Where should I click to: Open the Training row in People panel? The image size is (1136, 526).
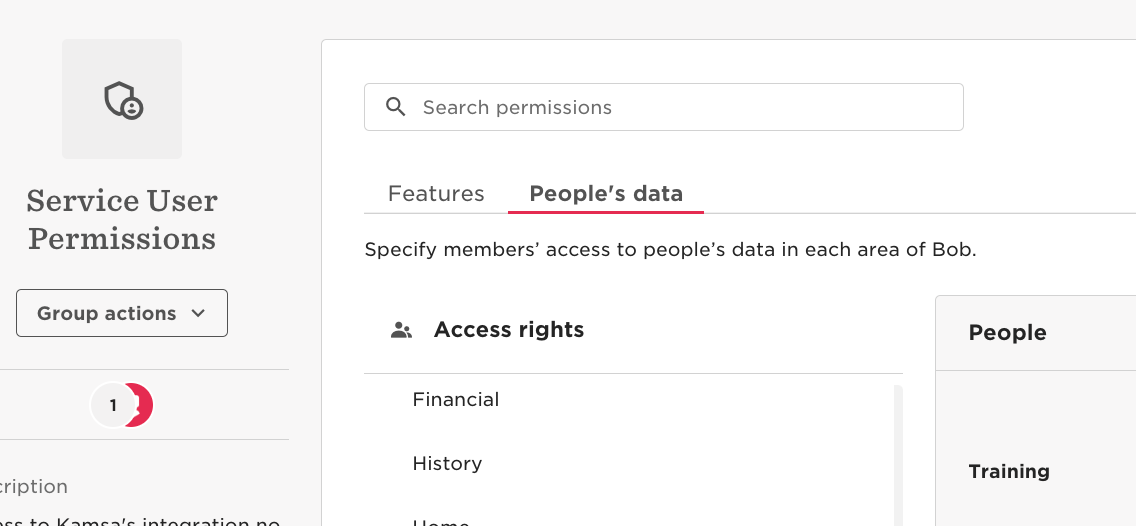(x=1008, y=472)
